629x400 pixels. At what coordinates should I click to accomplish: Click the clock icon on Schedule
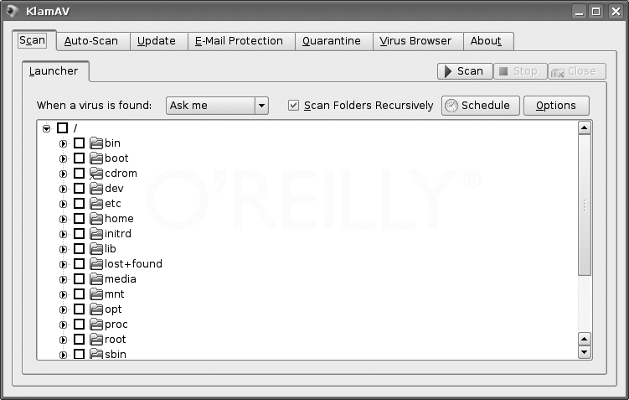pos(451,106)
